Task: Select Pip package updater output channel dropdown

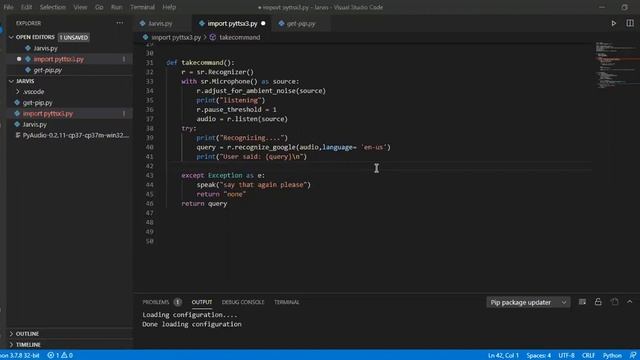Action: point(528,302)
